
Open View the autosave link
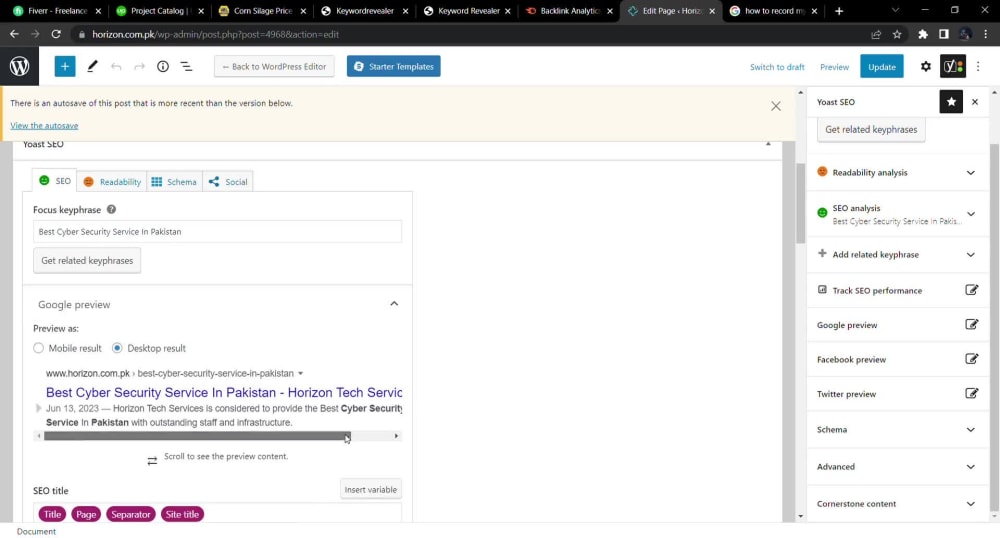[44, 126]
